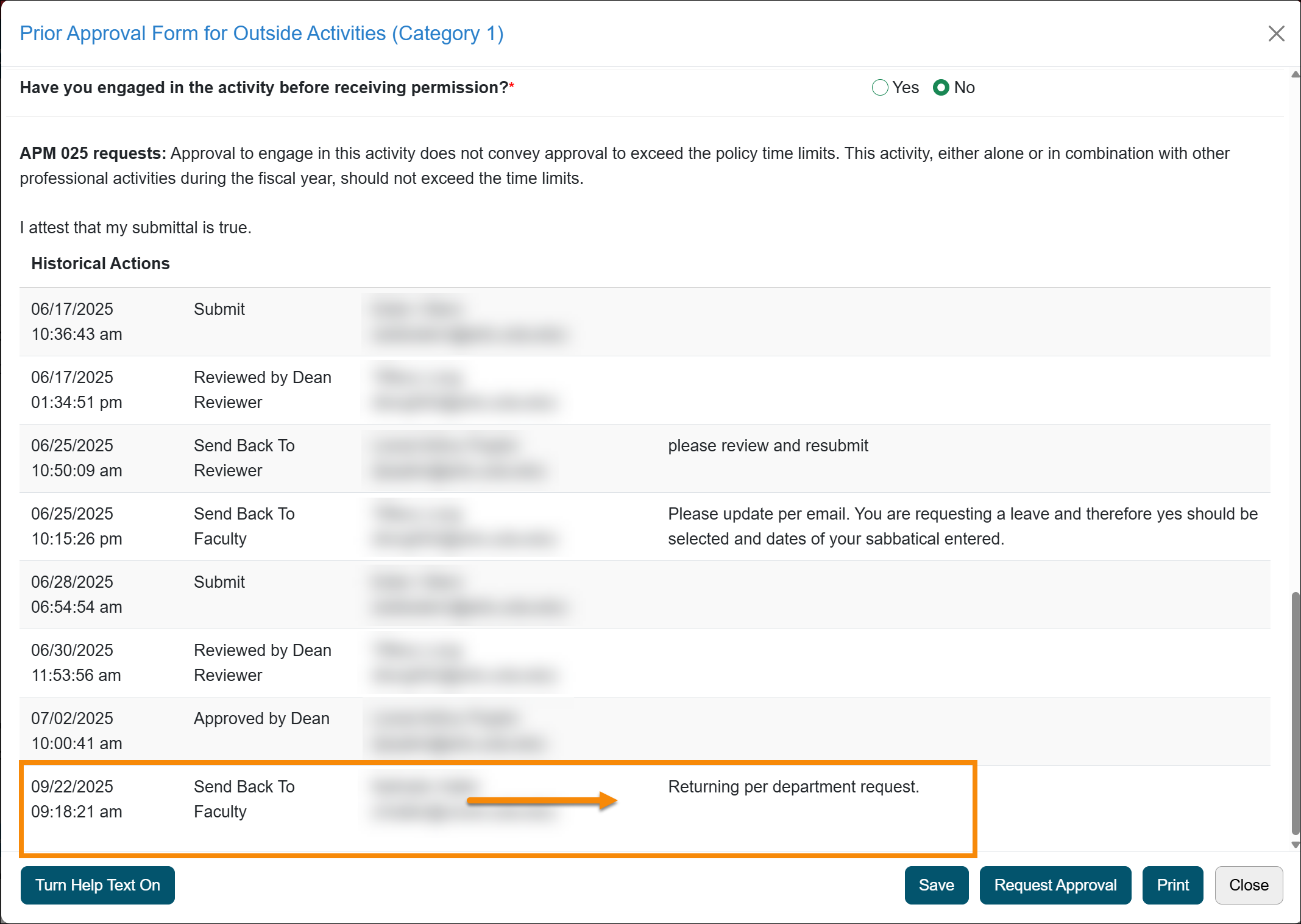The image size is (1301, 924).
Task: Click the scrollbar up arrow
Action: pos(1295,75)
